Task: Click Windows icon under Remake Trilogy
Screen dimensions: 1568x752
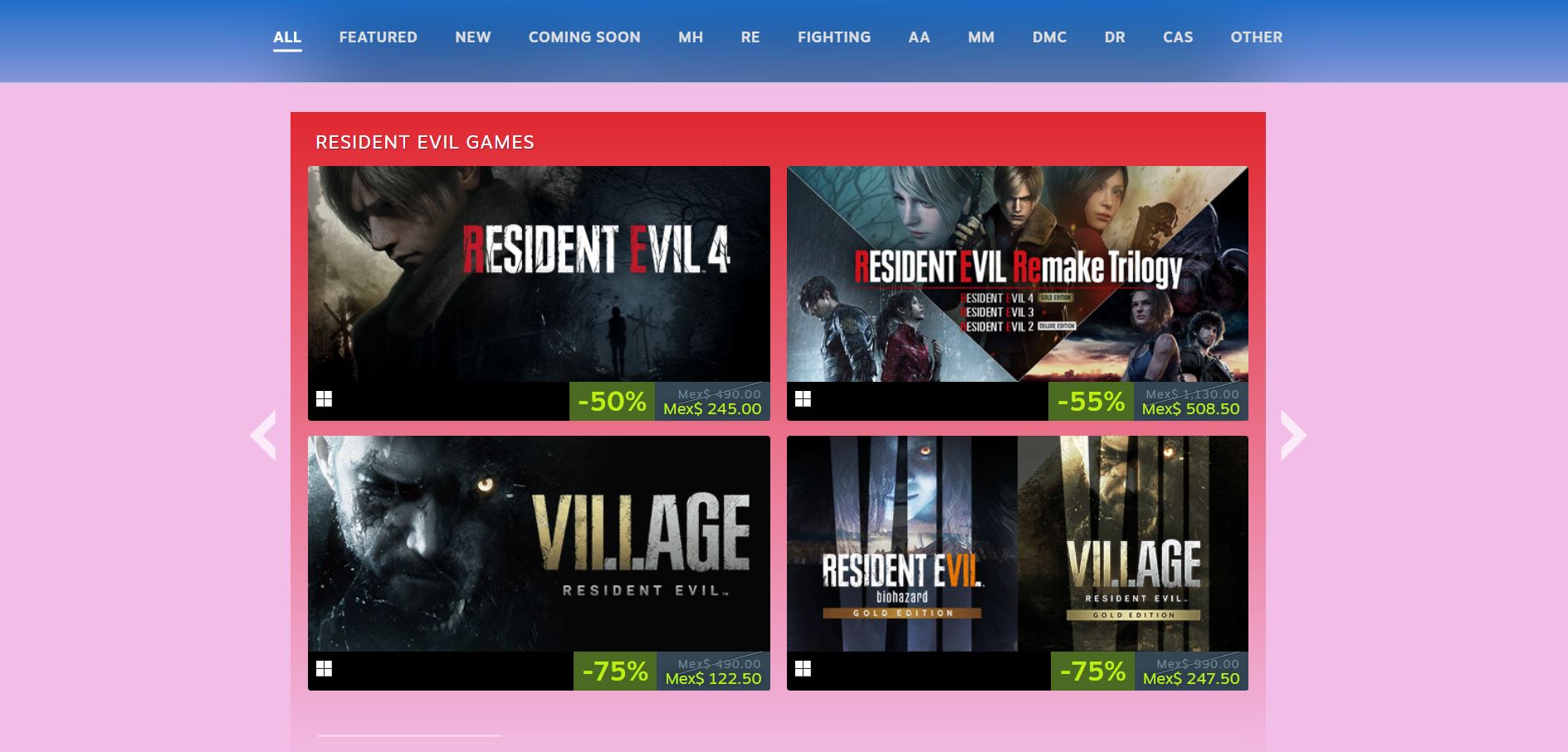Action: 803,399
